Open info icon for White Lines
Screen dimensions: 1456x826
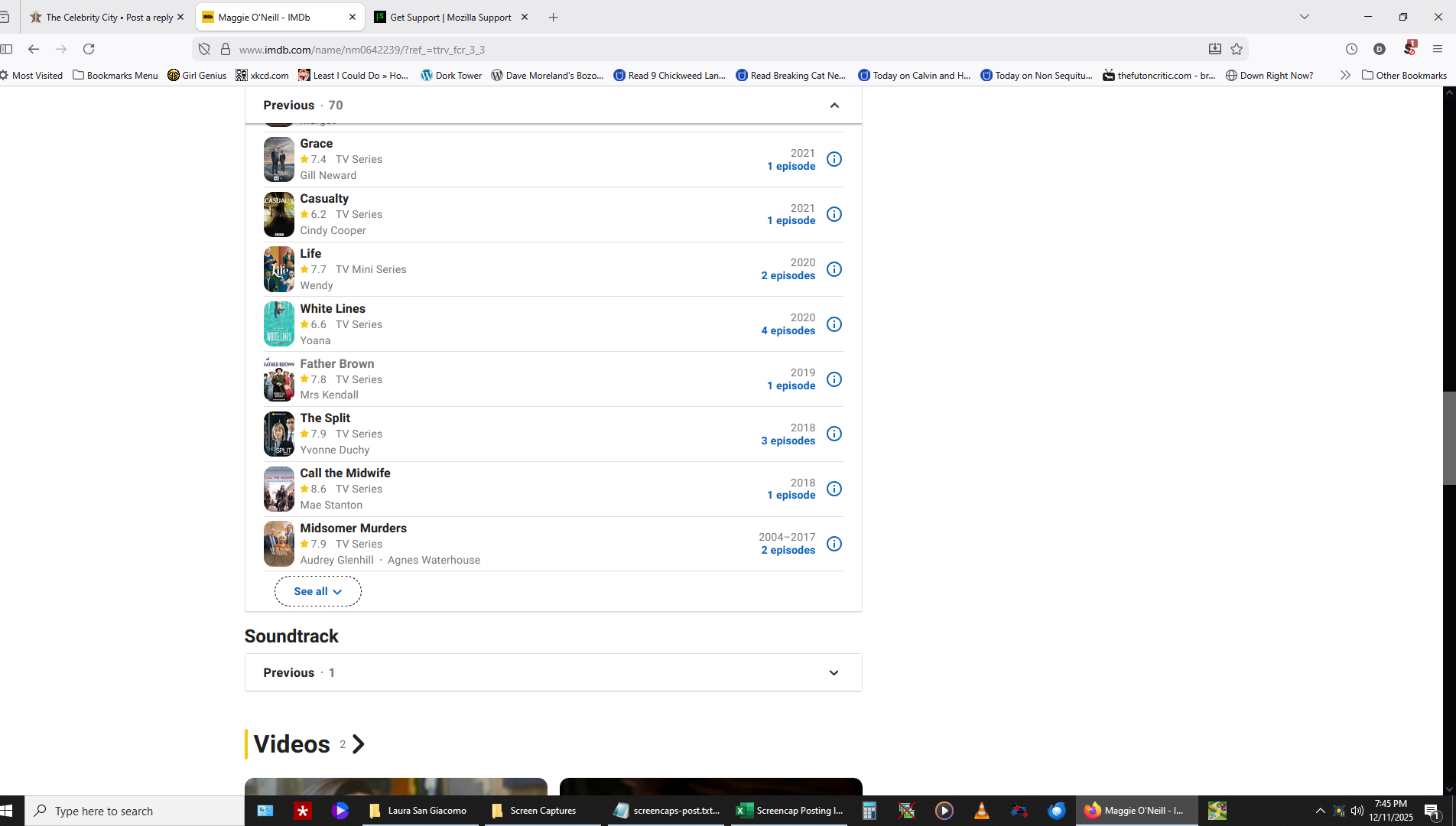pos(834,324)
